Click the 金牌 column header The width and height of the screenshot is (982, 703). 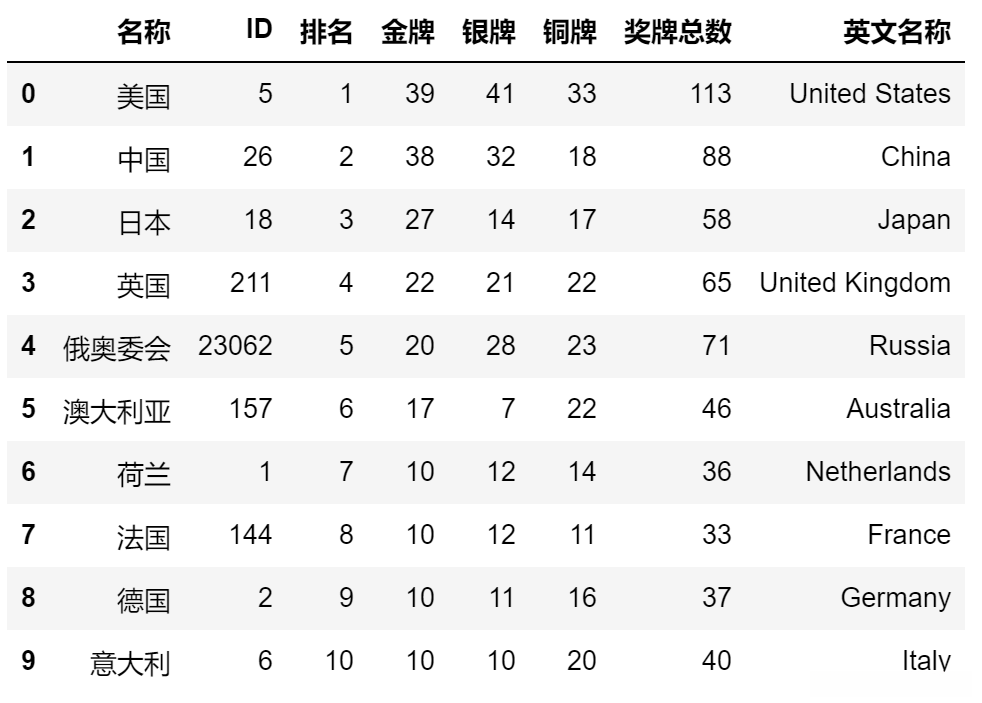tap(407, 32)
